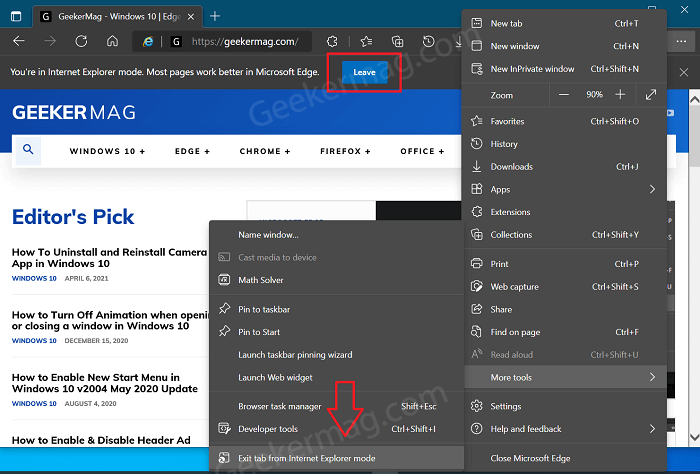Expand the FIREFOX + site menu
Screen dimensions: 700x474
(346, 151)
